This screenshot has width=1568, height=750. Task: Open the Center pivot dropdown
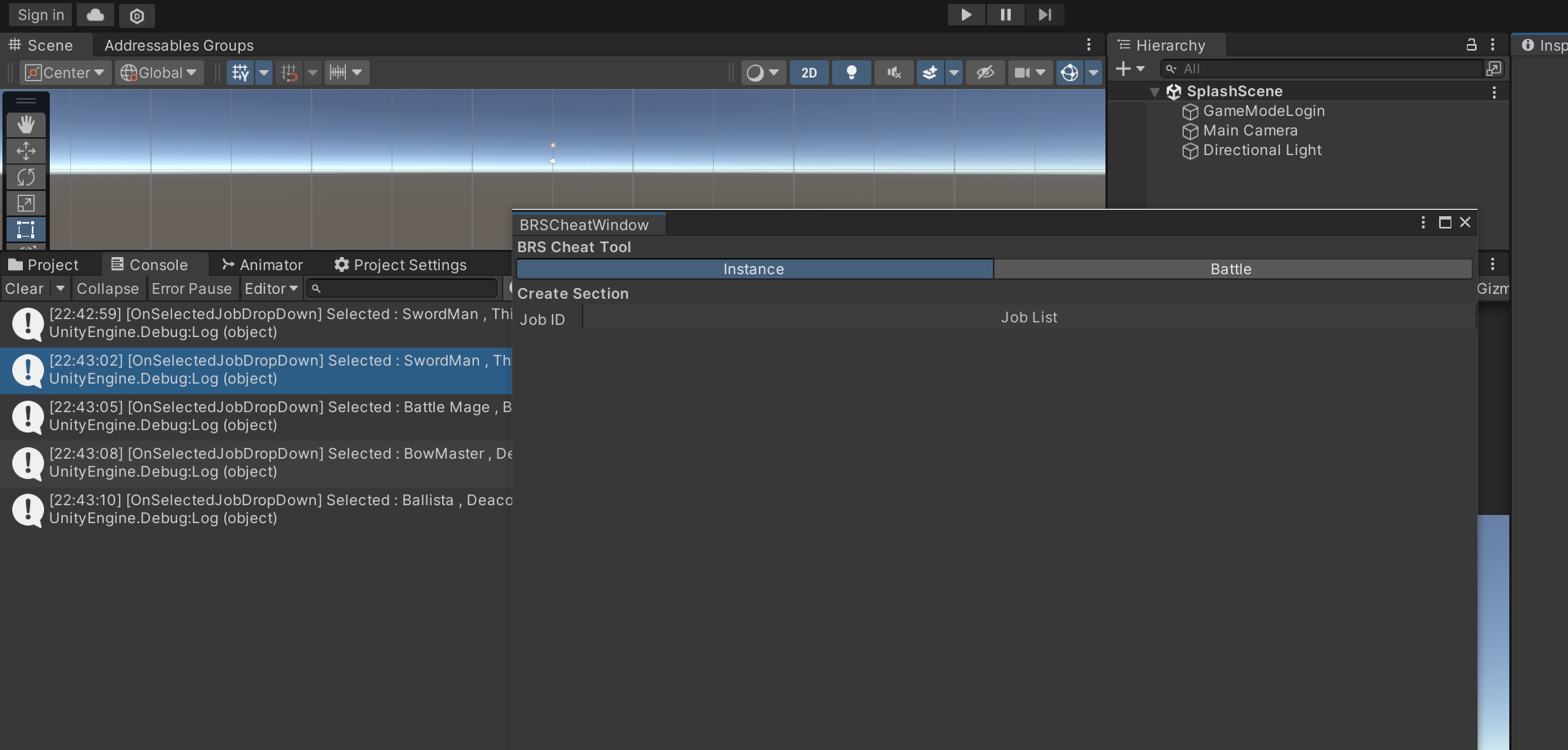tap(65, 73)
